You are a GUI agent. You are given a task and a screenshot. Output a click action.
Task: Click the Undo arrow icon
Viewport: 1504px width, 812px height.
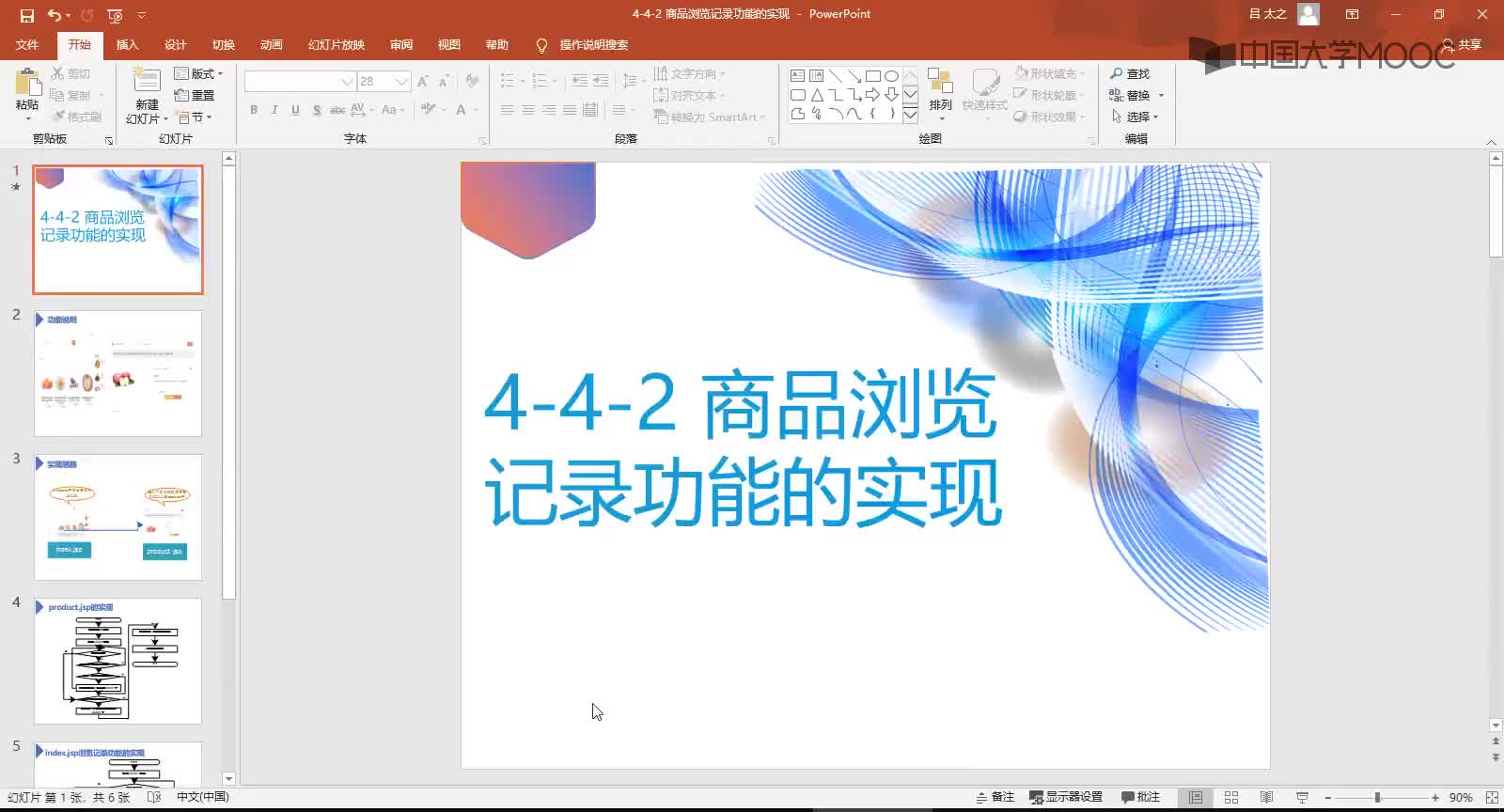click(55, 15)
